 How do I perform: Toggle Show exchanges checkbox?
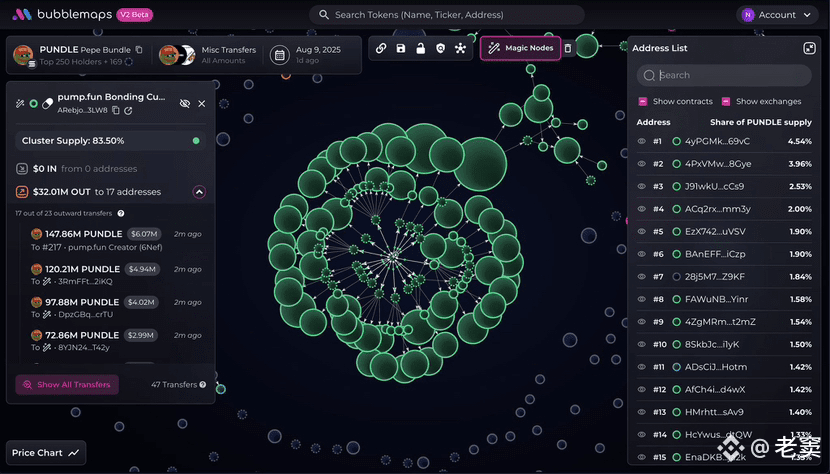(x=726, y=101)
